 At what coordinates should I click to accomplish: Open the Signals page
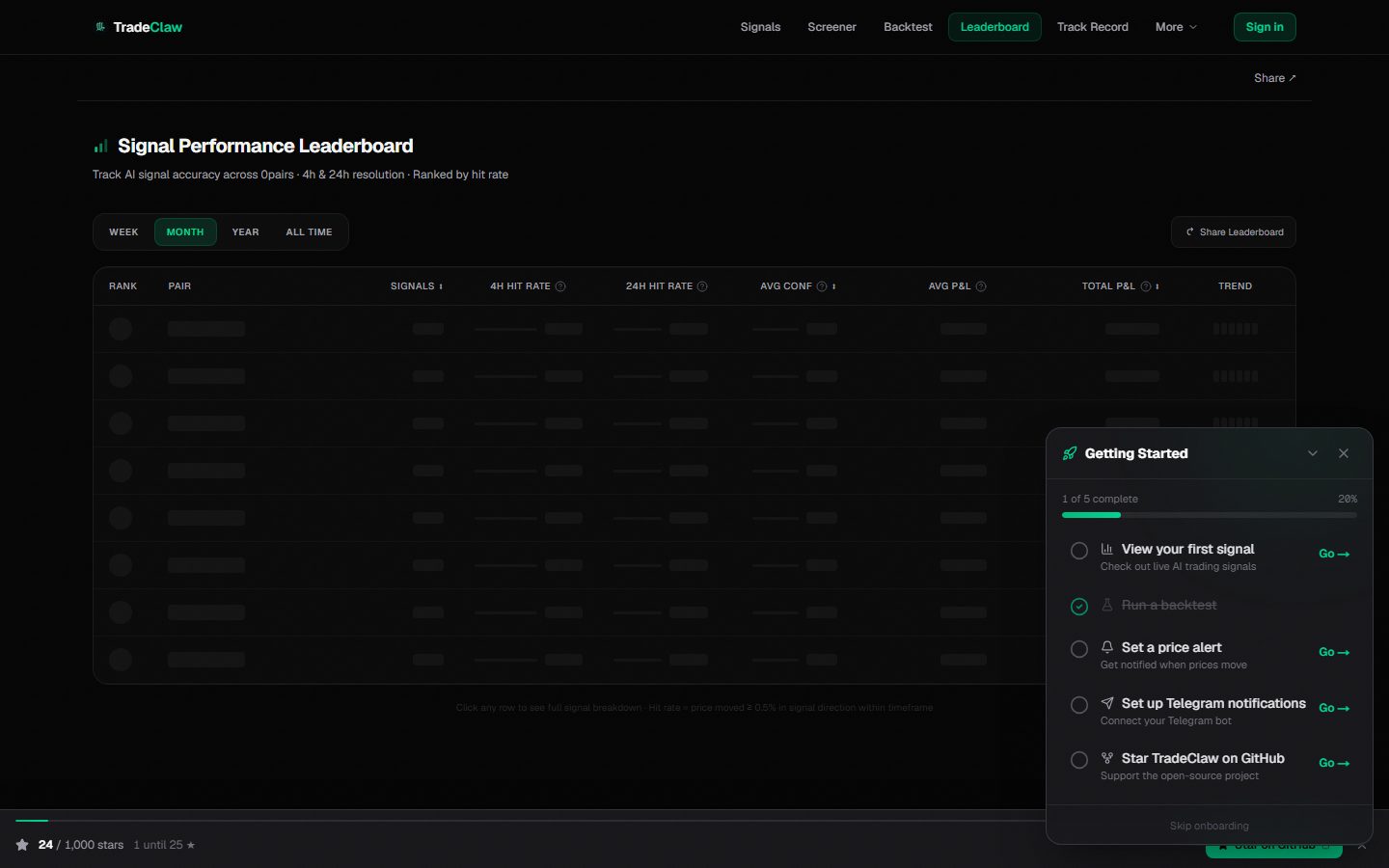tap(760, 27)
